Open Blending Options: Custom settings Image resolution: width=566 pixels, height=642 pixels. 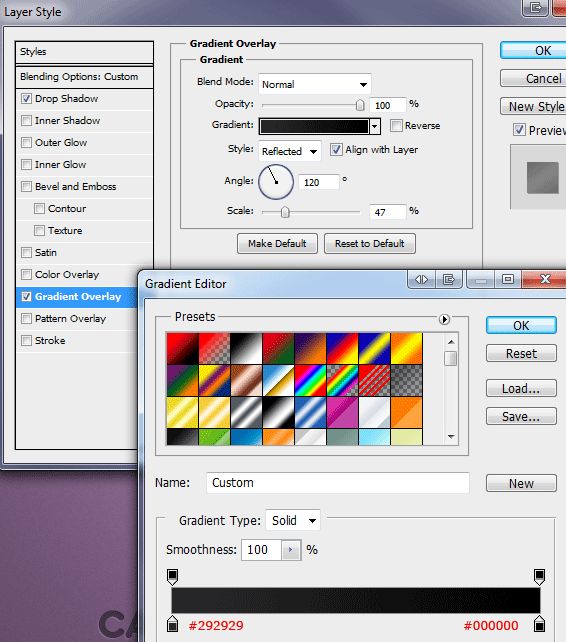(84, 77)
